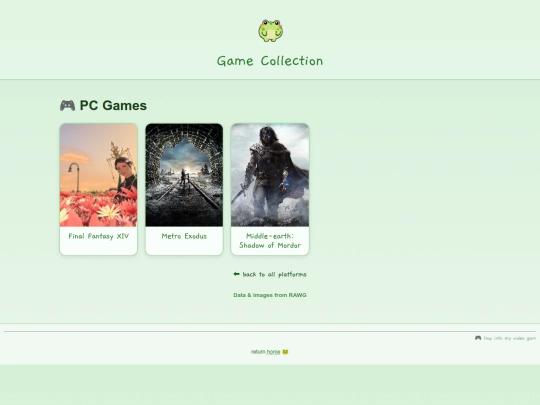Click the frog logo above the title
540x405 pixels.
[x=270, y=31]
